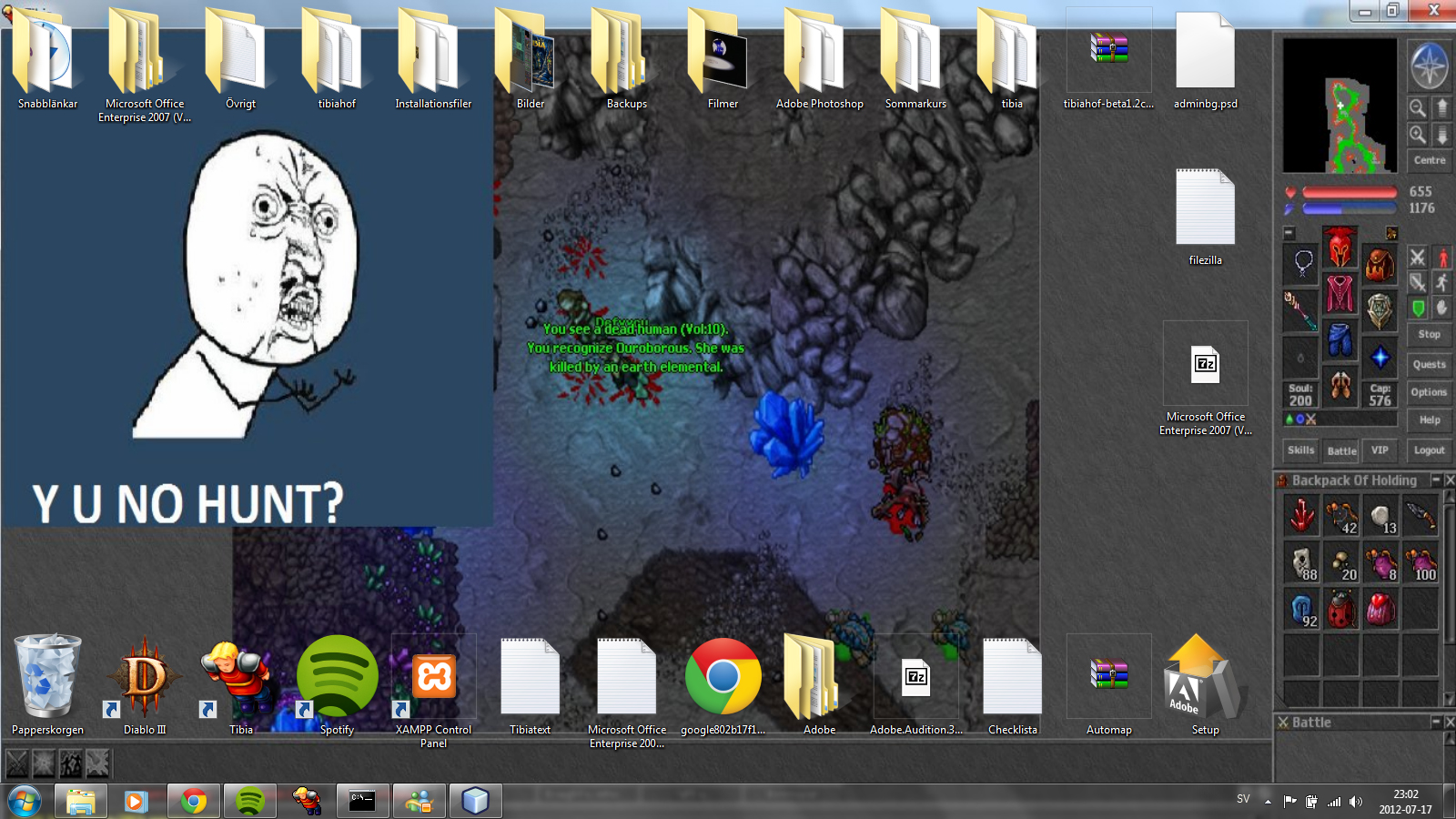
Task: Toggle the green shield defensive mode
Action: pos(1418,308)
